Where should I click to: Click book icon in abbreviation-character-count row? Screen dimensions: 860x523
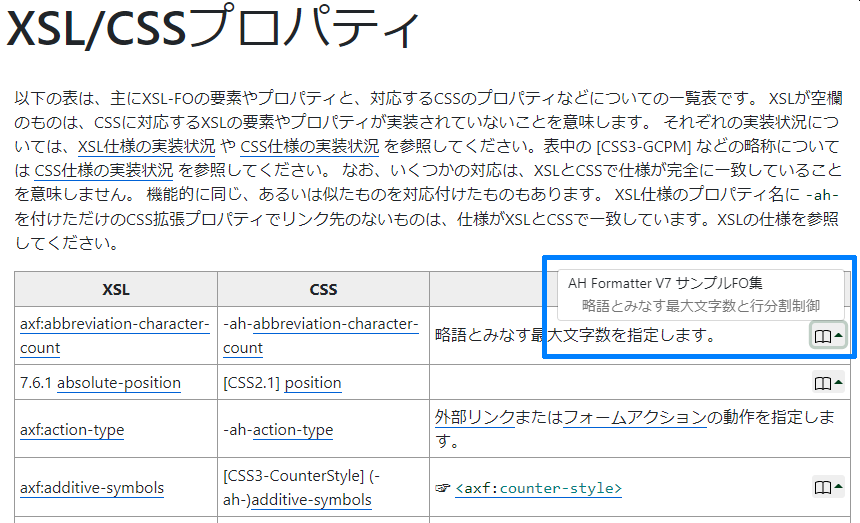[827, 336]
